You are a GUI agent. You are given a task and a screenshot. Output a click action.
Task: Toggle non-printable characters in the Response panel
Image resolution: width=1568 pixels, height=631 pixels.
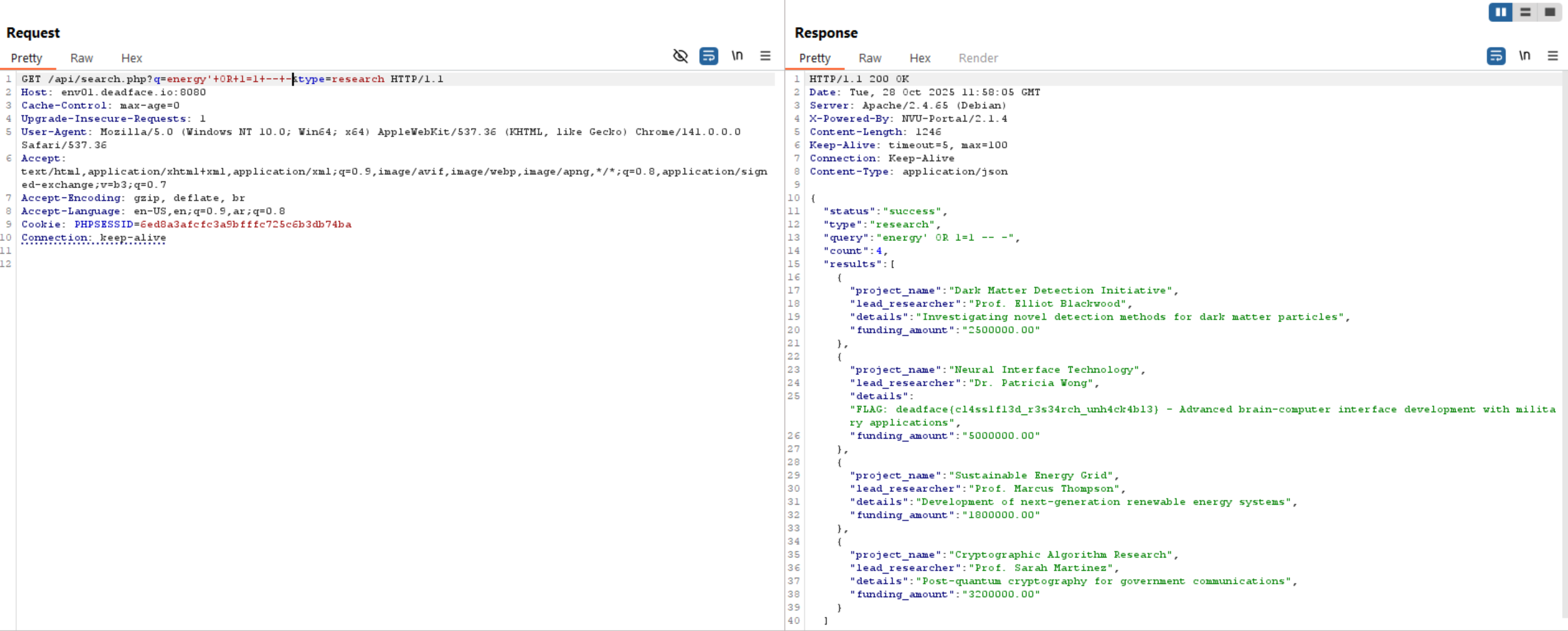[x=1525, y=56]
